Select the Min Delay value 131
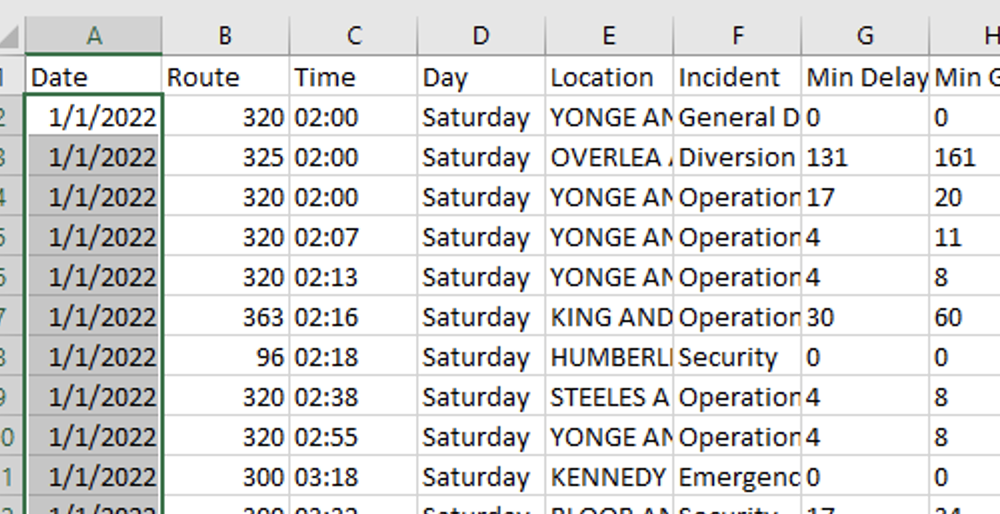1000x514 pixels. click(x=865, y=157)
